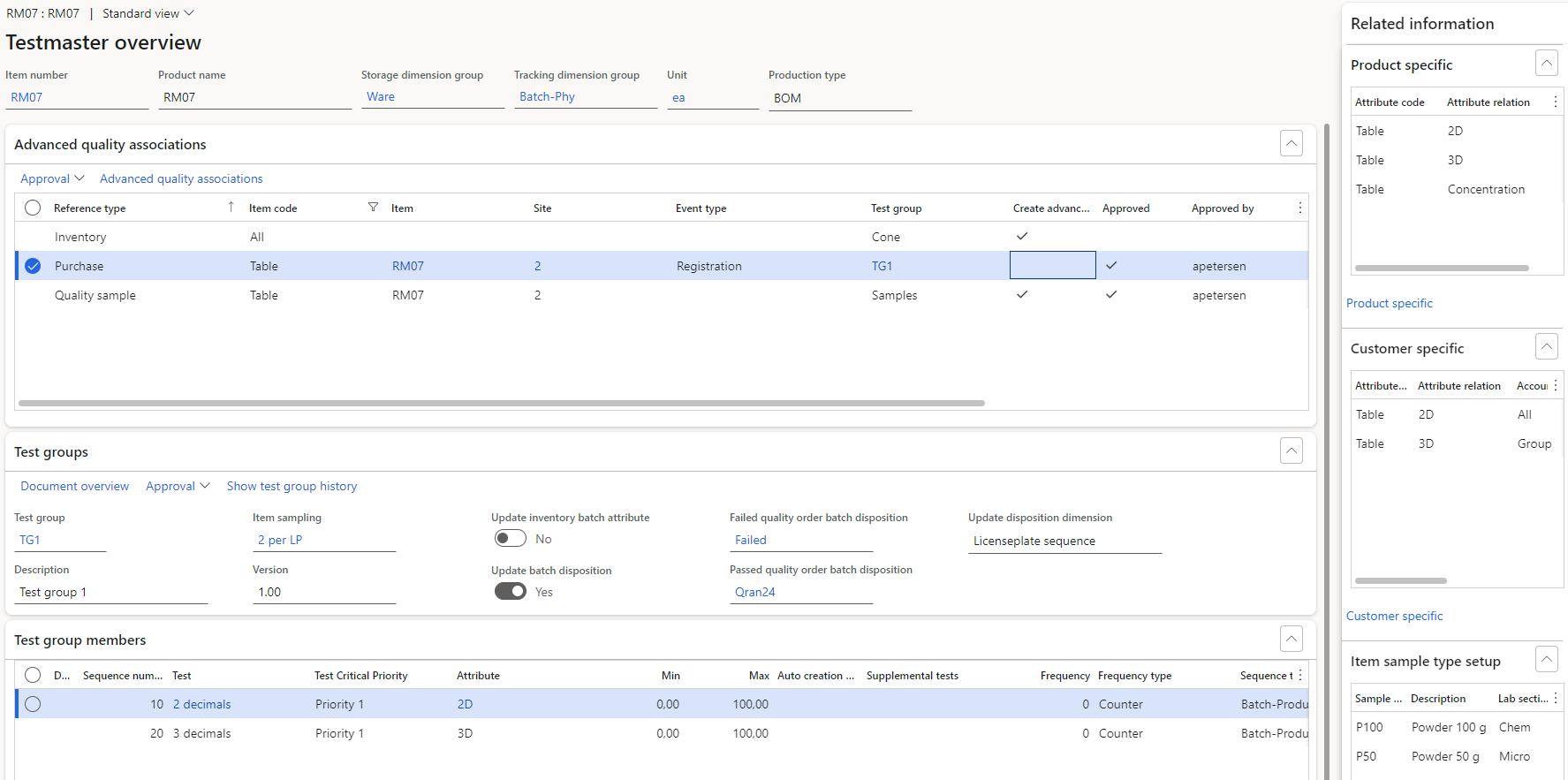Click the sort arrow on Reference type column
Viewport: 1568px width, 780px height.
pyautogui.click(x=231, y=208)
